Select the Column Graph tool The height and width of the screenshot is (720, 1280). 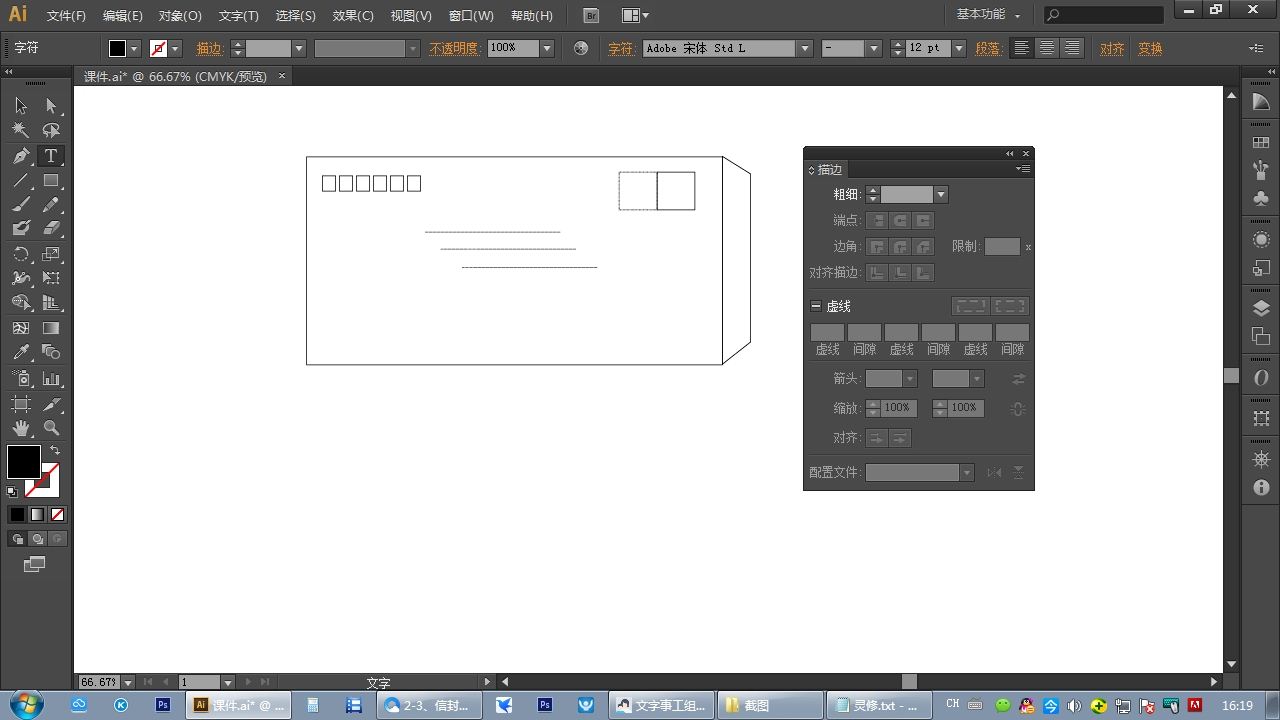(x=51, y=379)
